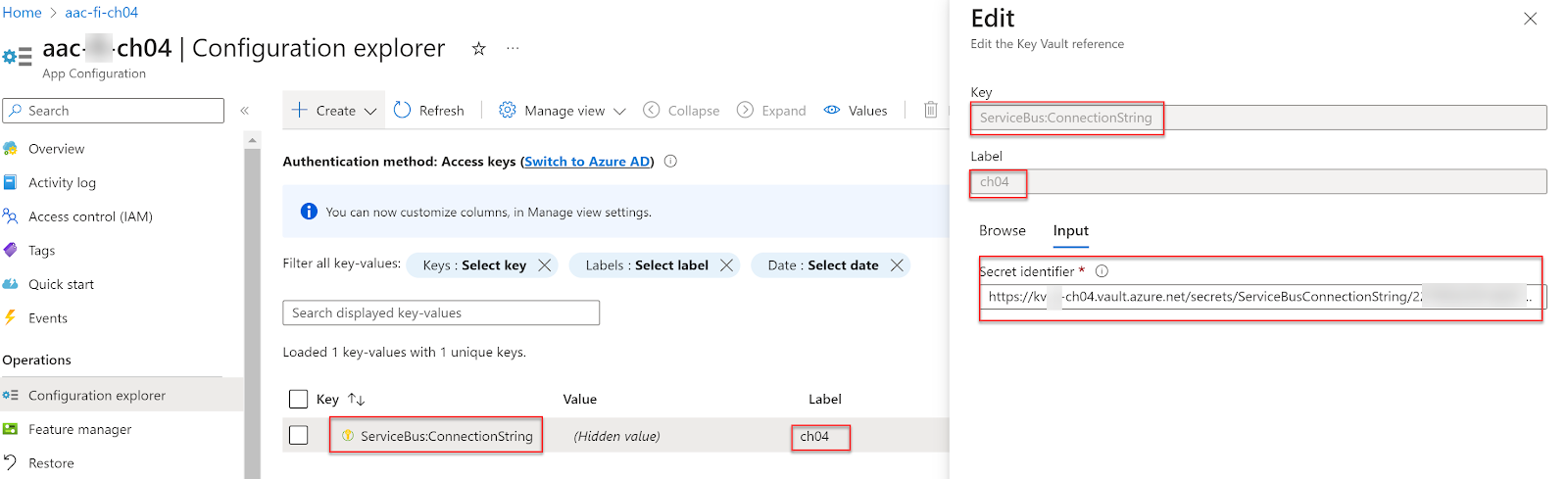Open the Manage view dropdown
This screenshot has width=1568, height=479.
click(562, 111)
